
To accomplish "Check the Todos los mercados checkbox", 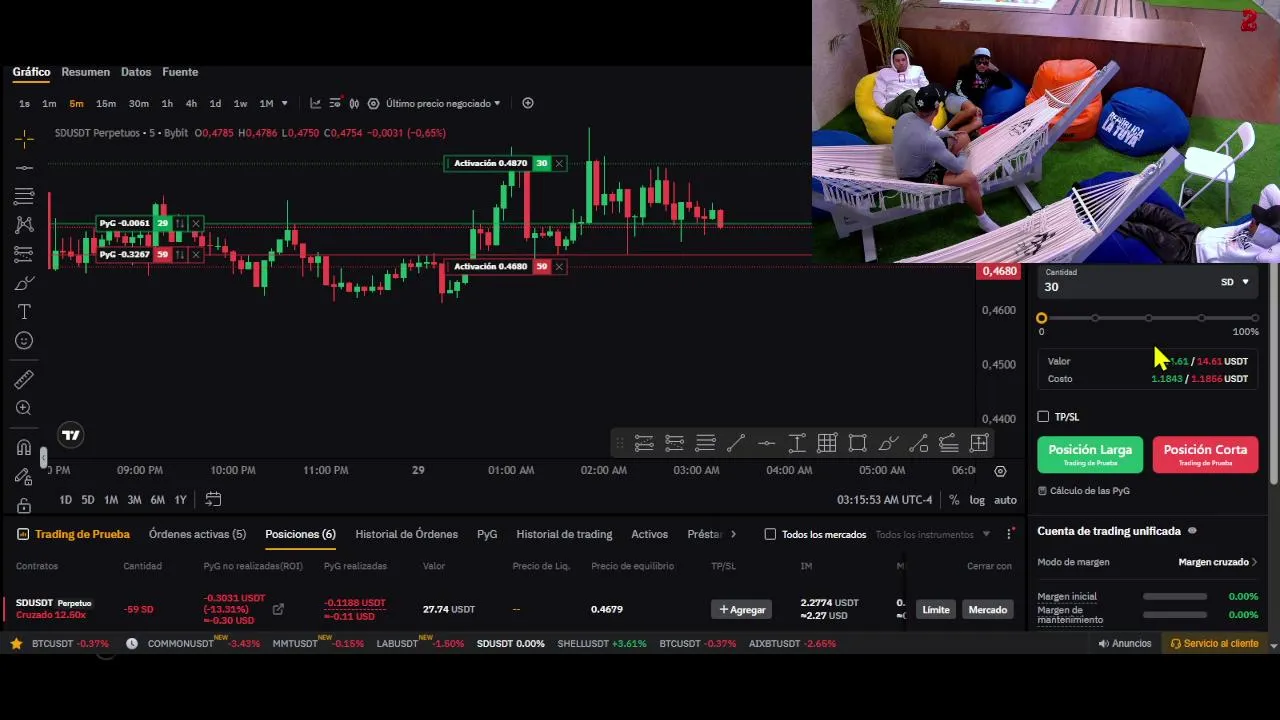I will [x=770, y=534].
